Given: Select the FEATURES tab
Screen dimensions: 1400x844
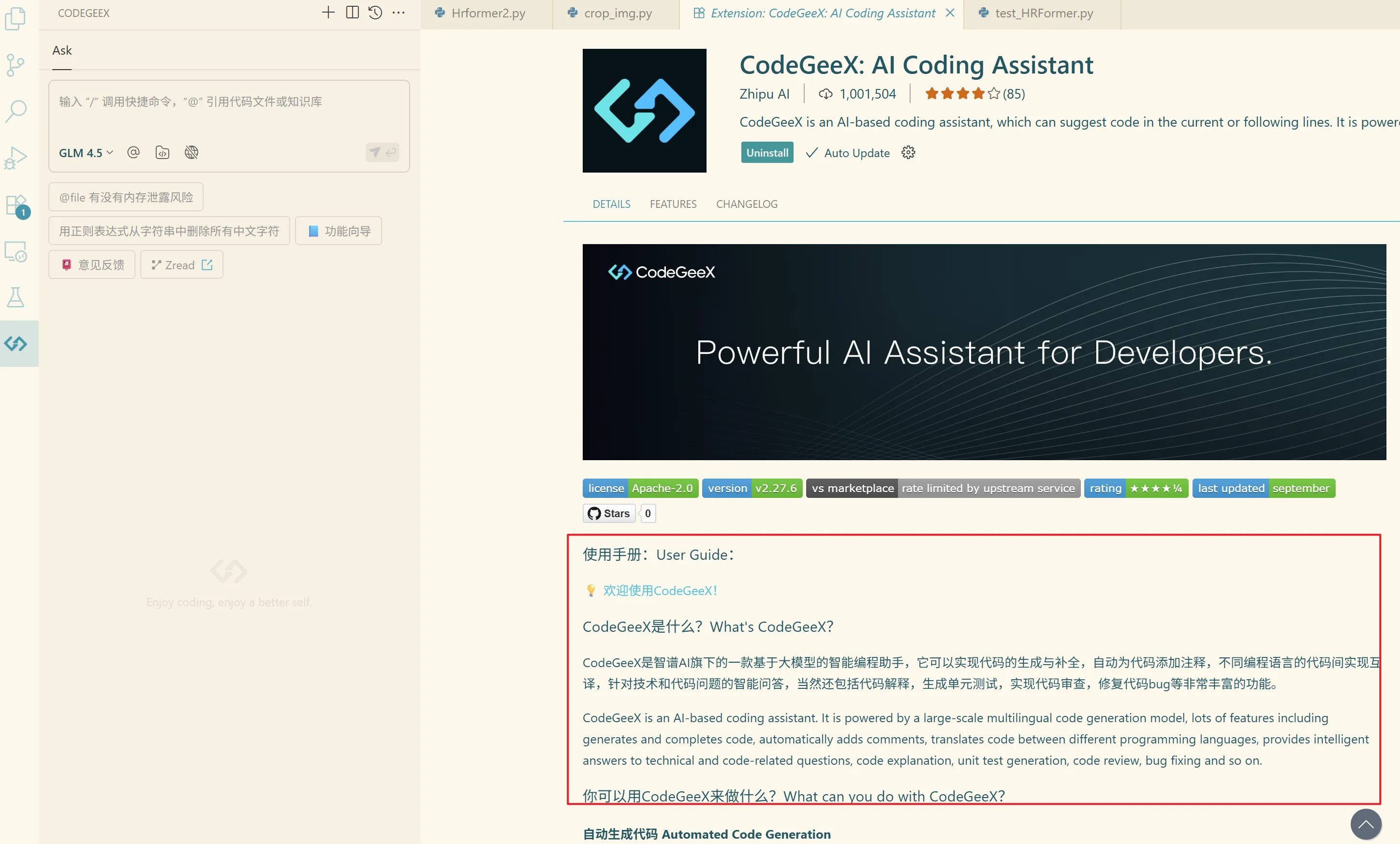Looking at the screenshot, I should [673, 204].
